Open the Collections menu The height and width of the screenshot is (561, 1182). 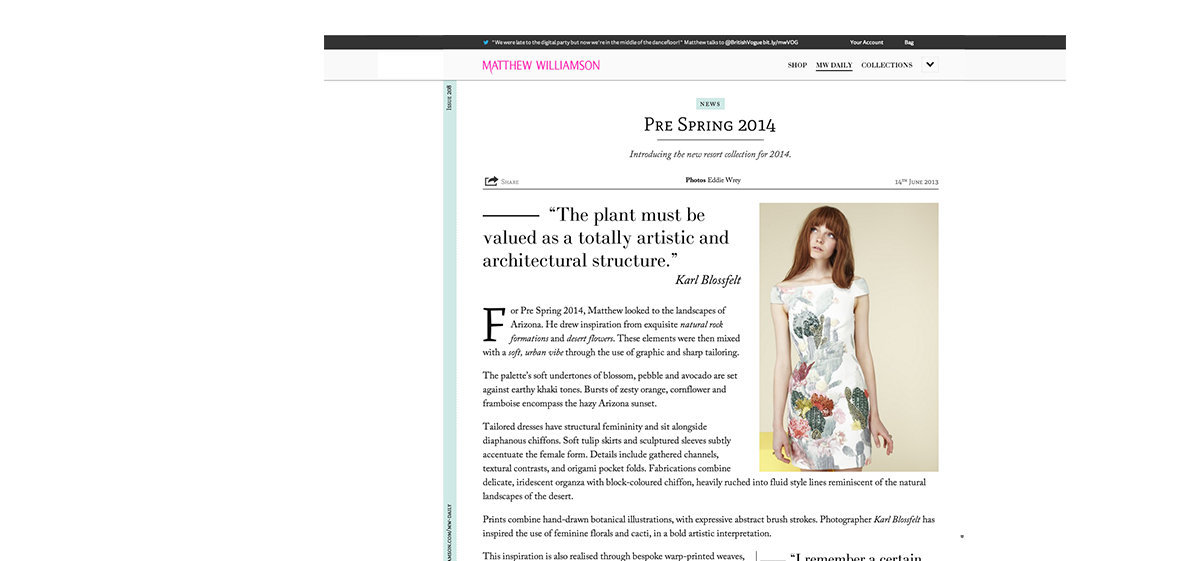coord(886,65)
